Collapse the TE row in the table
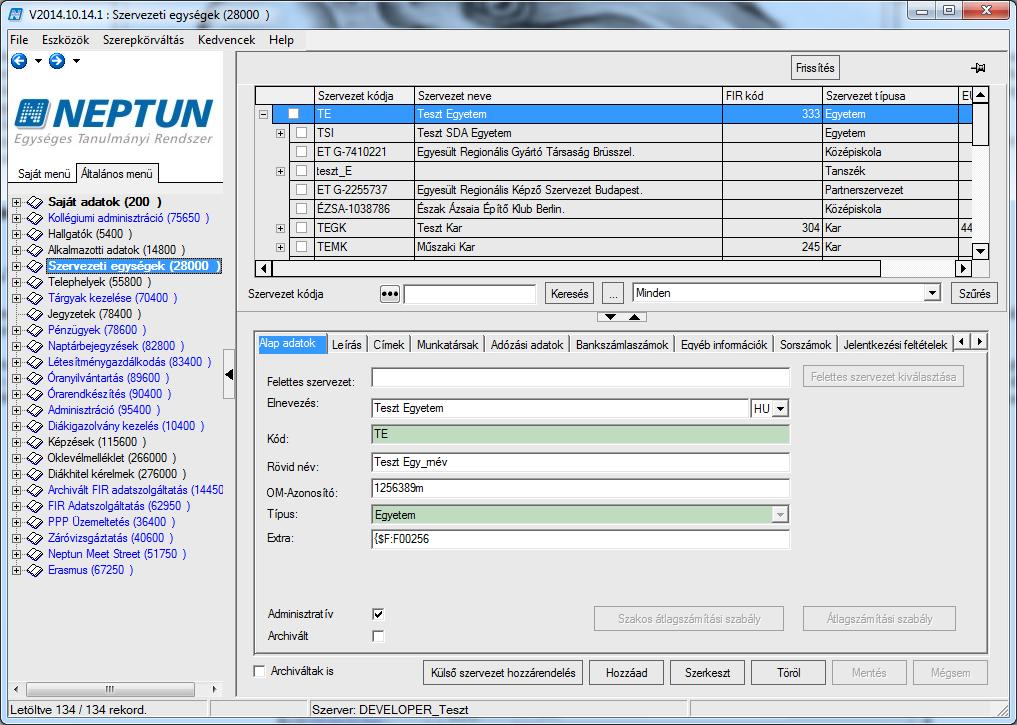 click(263, 114)
